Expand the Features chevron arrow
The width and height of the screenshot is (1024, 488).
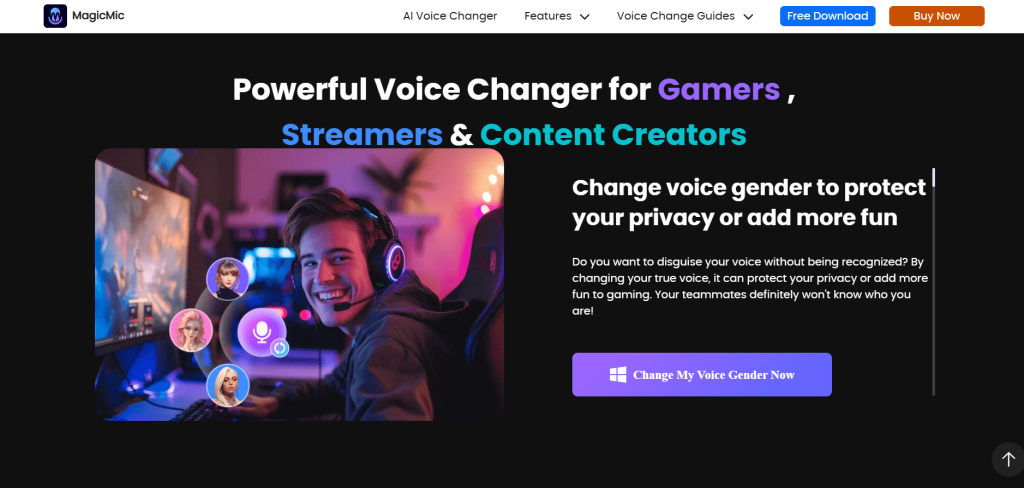[x=584, y=16]
